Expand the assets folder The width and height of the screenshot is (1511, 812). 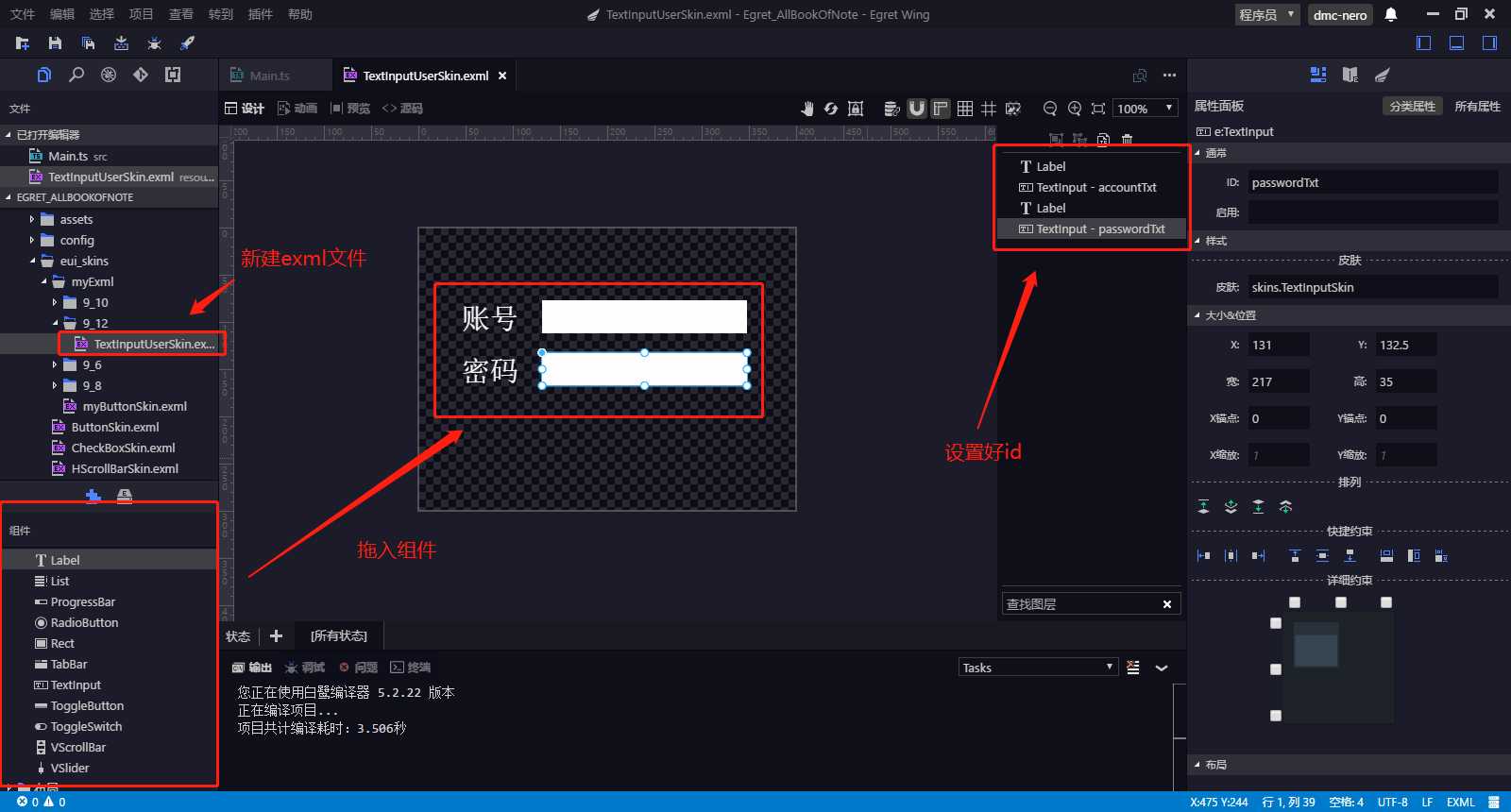tap(32, 219)
